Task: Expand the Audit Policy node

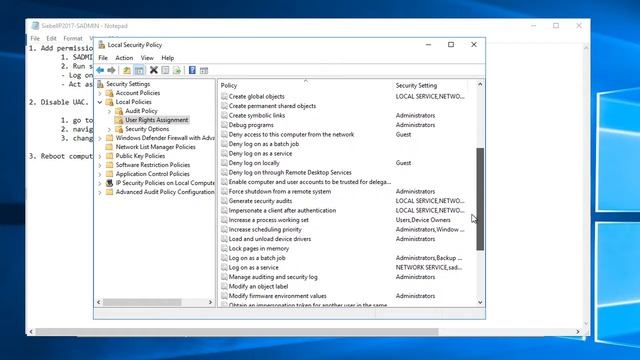Action: [109, 111]
